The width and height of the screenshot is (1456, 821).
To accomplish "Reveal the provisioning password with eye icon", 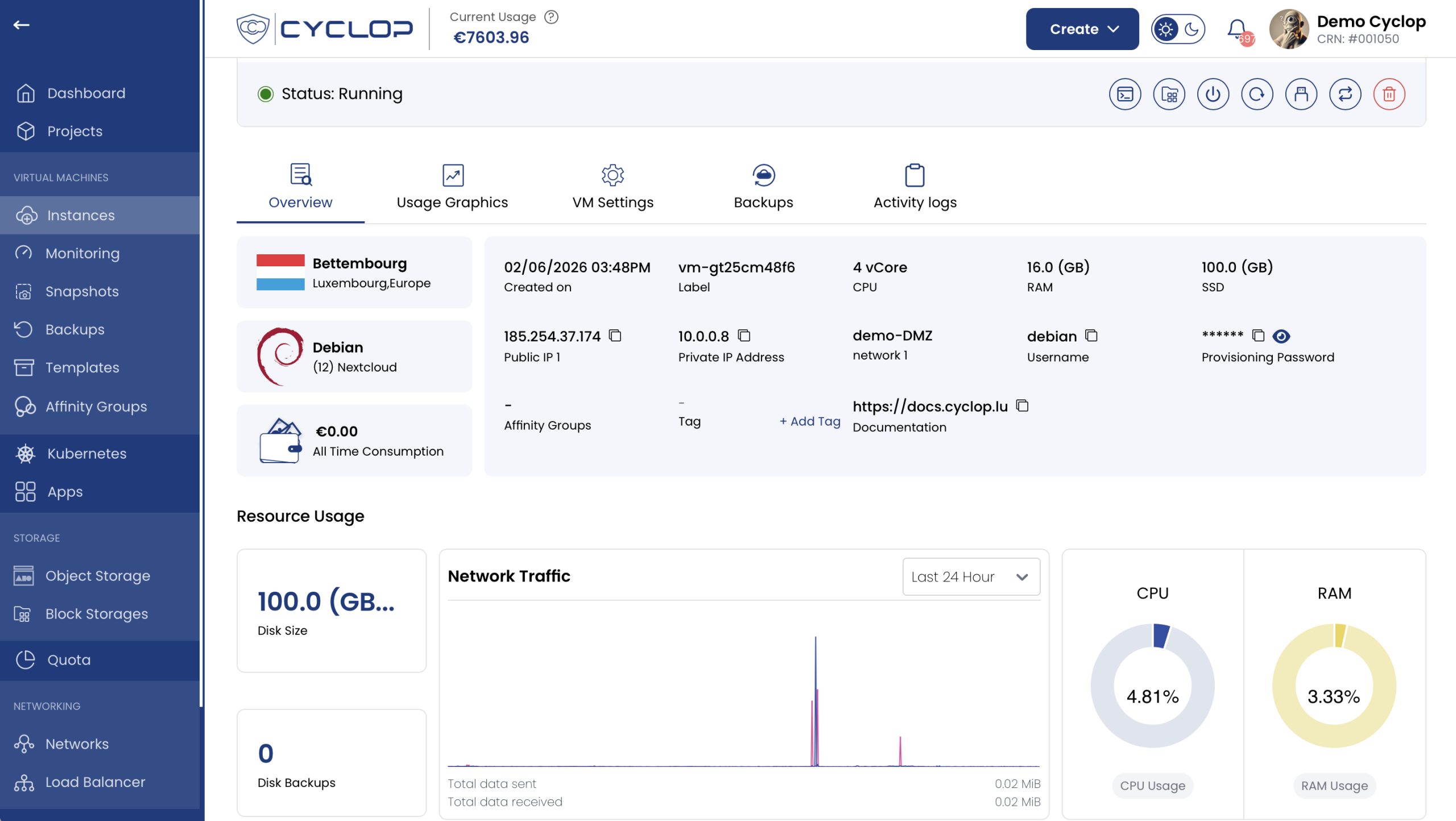I will coord(1281,336).
